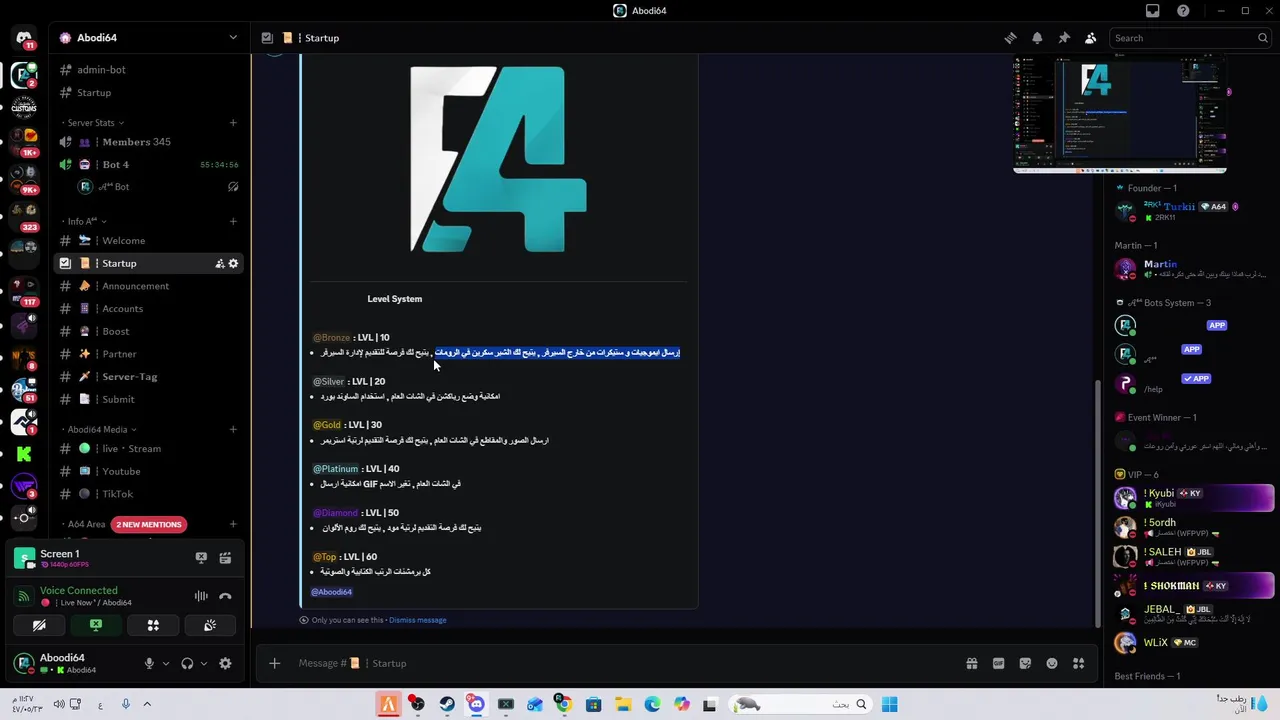Open Windows Start button on taskbar
Screen dimensions: 1280x720
[889, 704]
